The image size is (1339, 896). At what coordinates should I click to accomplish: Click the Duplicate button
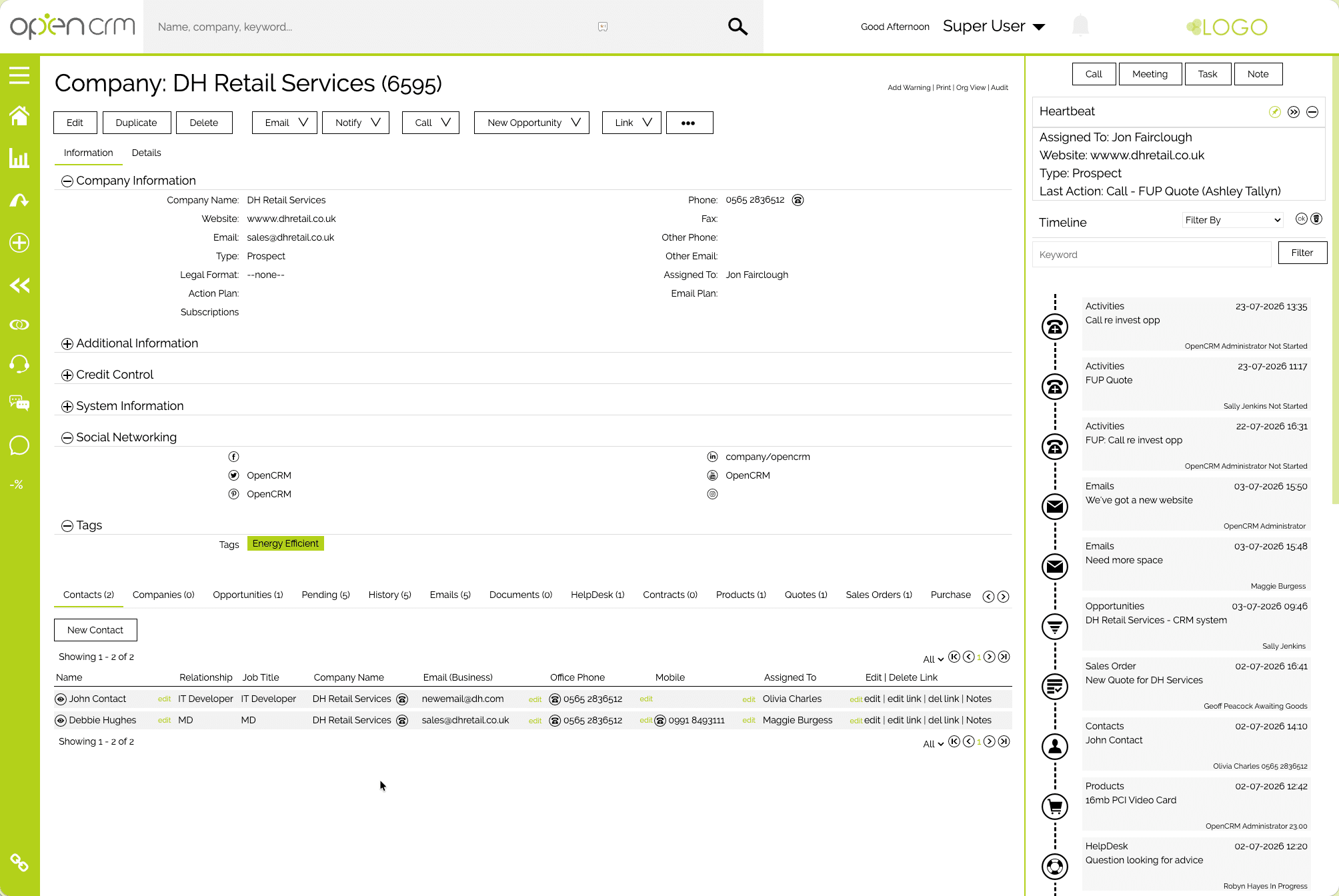(137, 123)
